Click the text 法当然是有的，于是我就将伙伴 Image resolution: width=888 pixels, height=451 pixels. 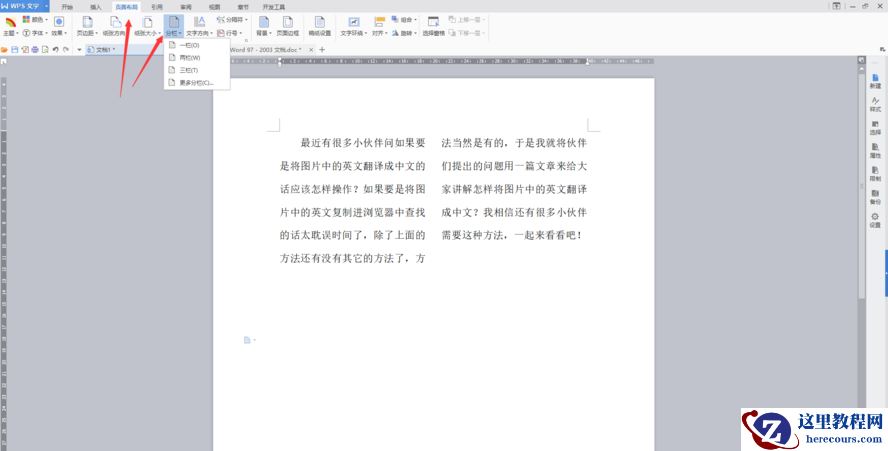coord(514,143)
